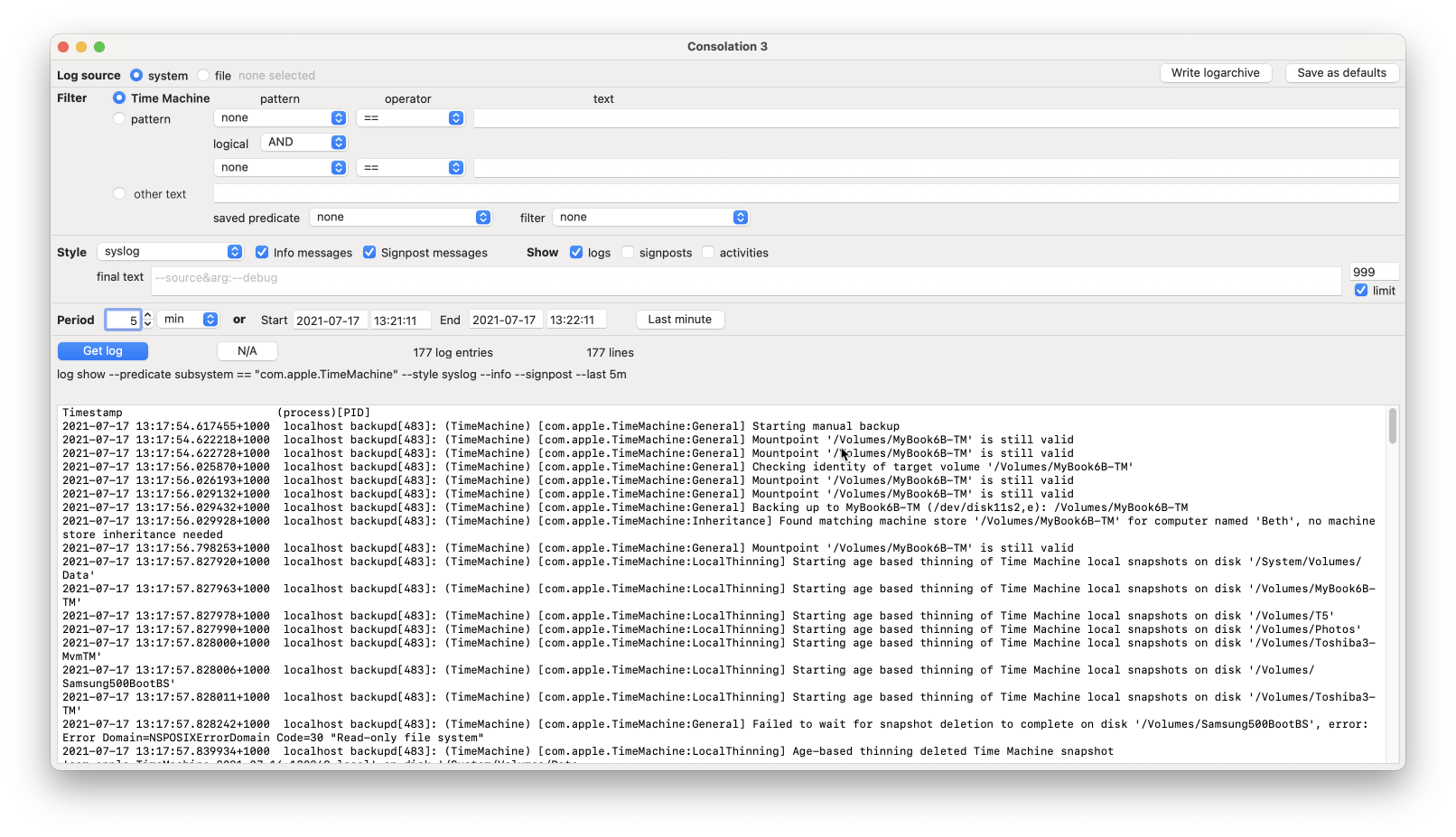Click the log line mentioning '/Volumes/Photos'
The image size is (1456, 837).
[712, 629]
